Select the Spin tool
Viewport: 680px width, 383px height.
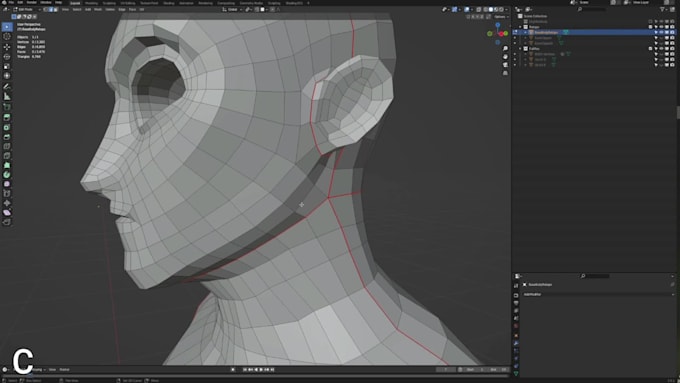click(7, 175)
